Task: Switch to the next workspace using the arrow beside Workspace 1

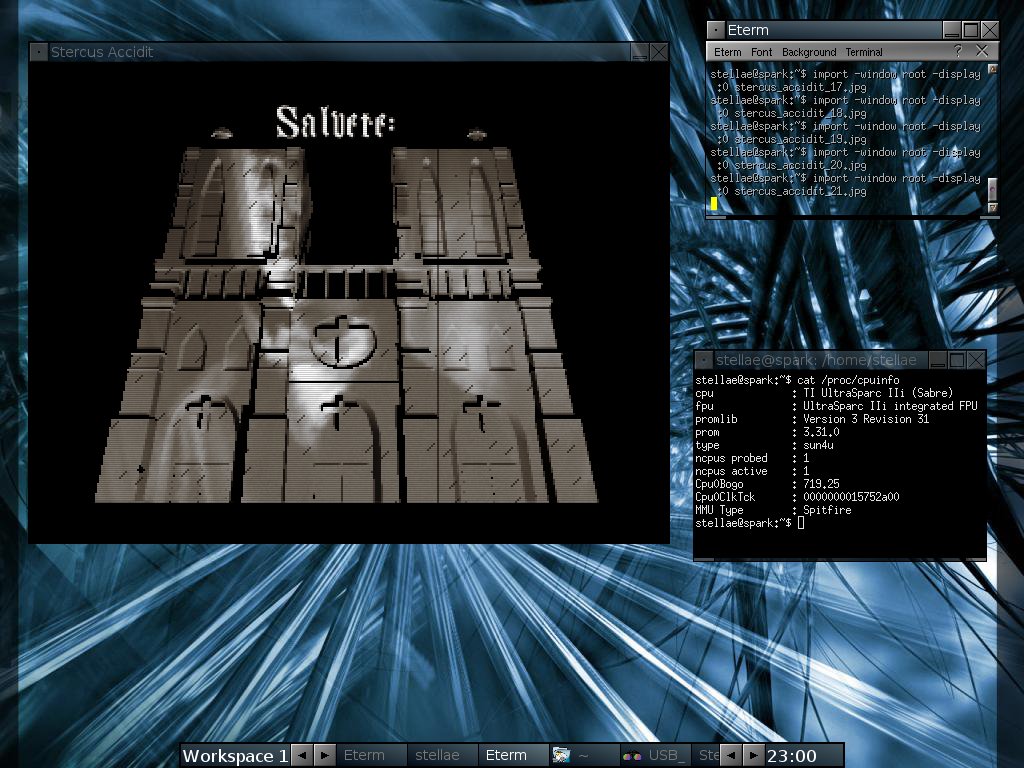Action: [325, 756]
